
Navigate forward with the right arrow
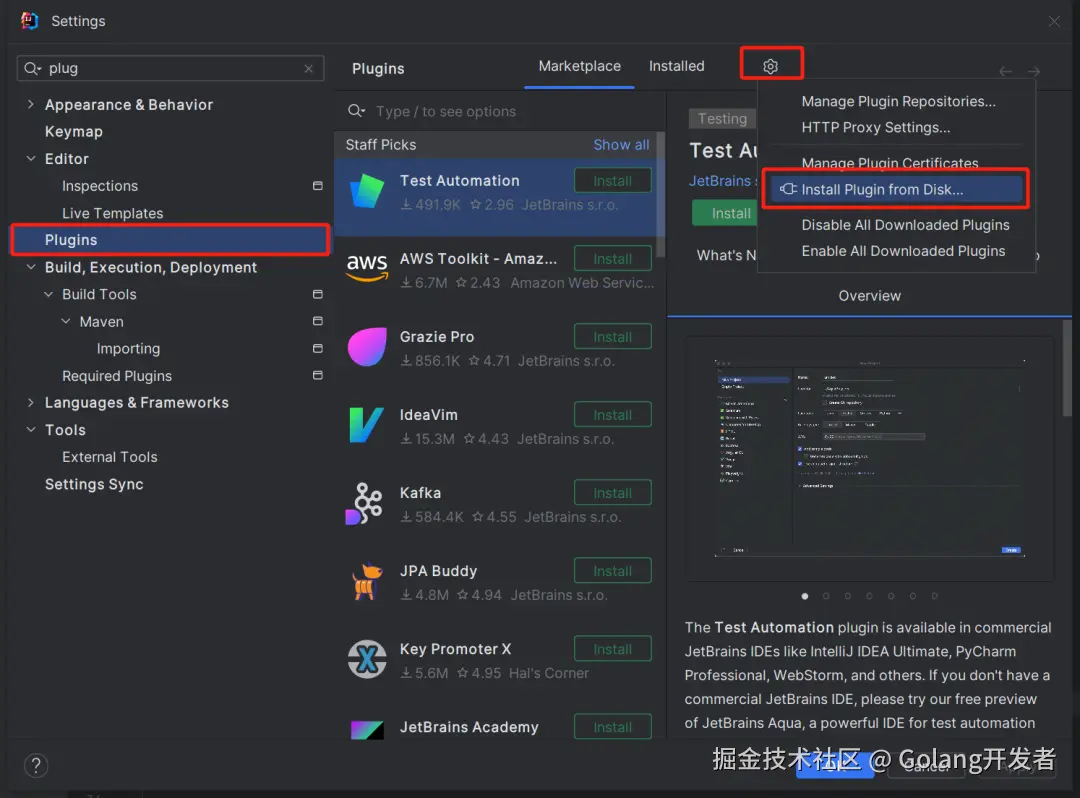pos(1034,71)
